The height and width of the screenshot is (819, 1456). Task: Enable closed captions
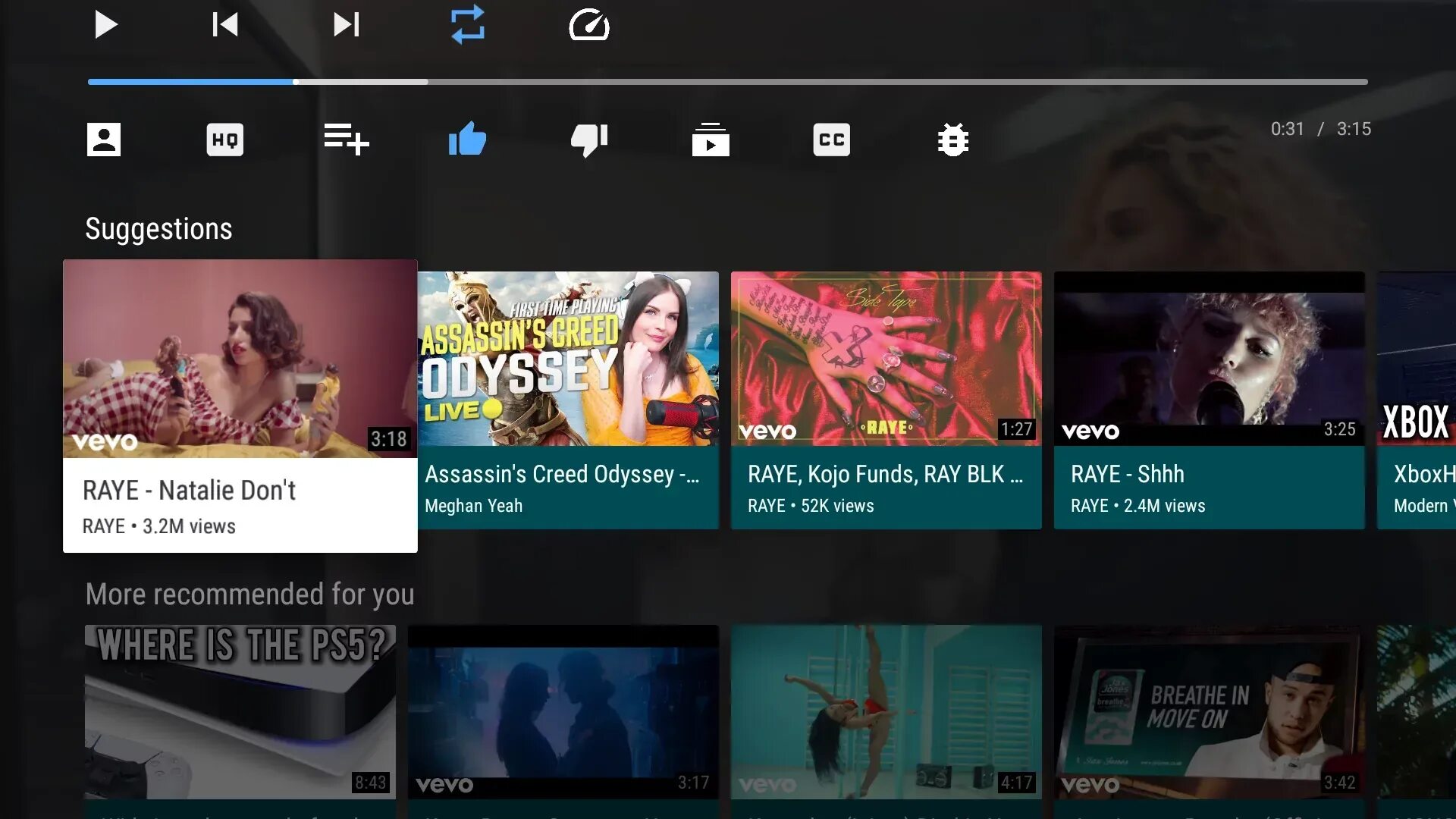[x=831, y=140]
